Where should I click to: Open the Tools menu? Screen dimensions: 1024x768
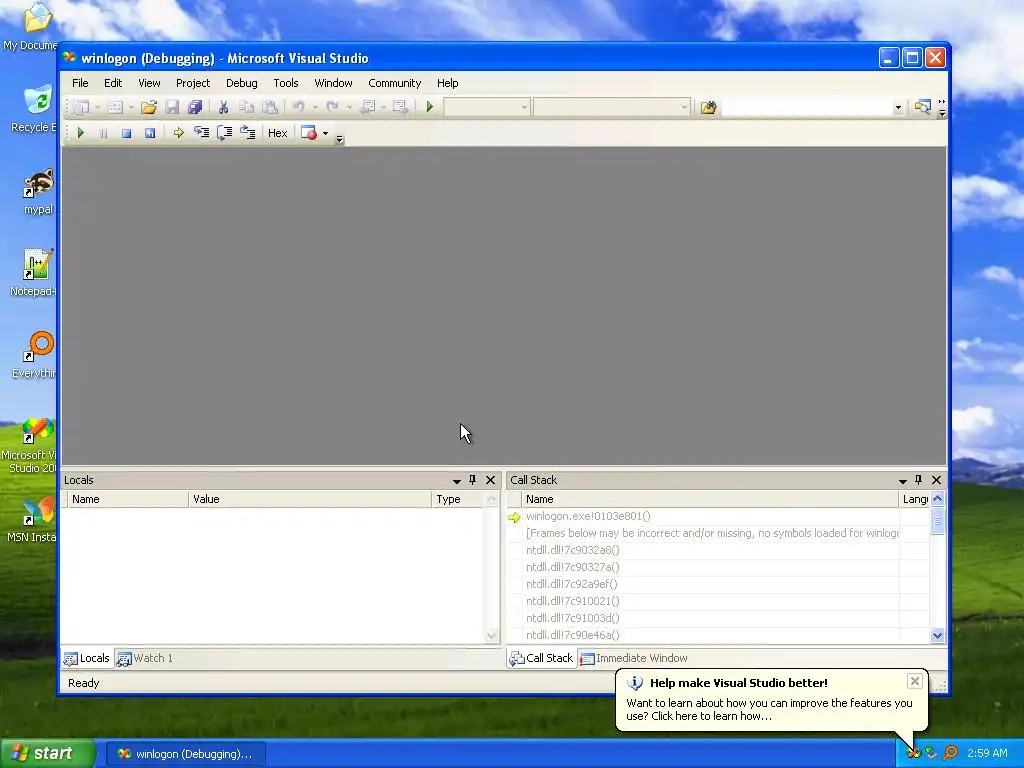285,83
